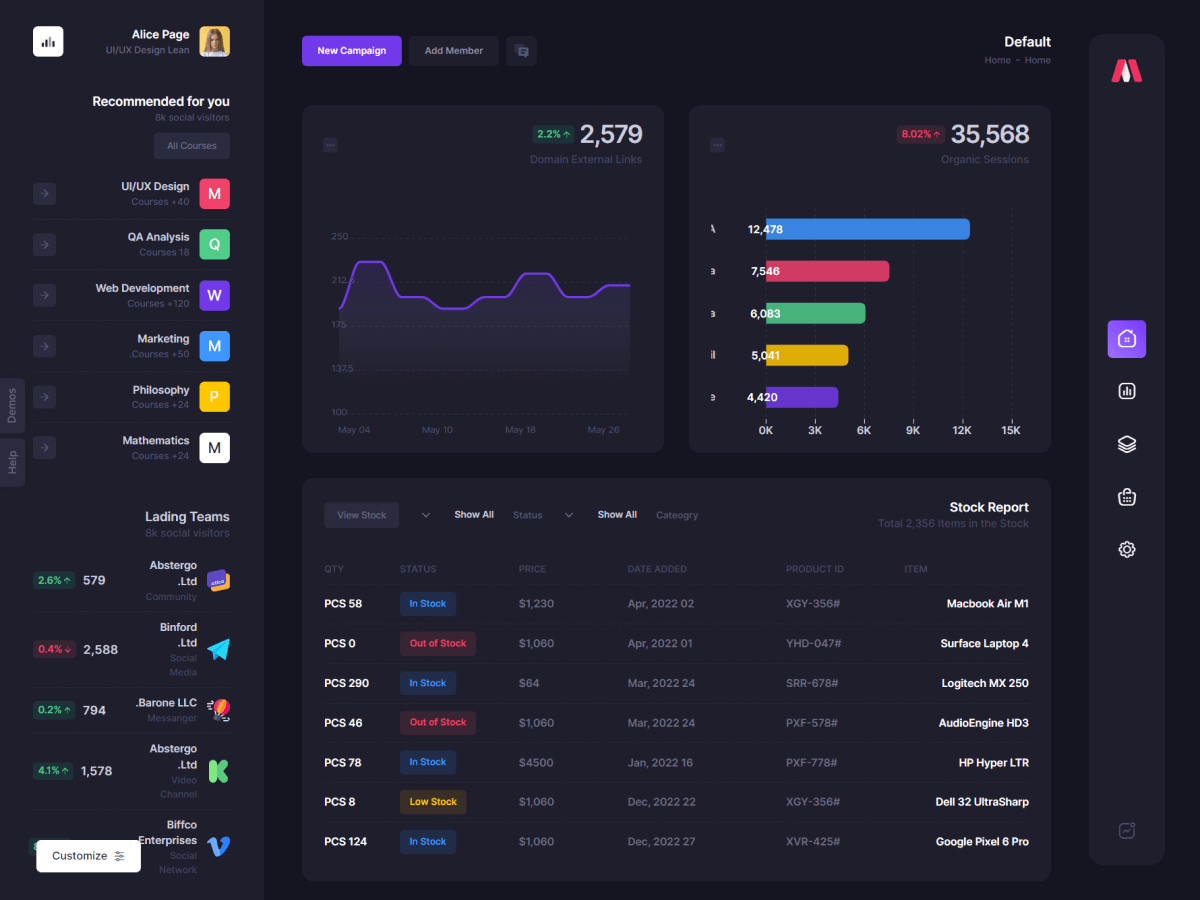Click arrow button next to UI/UX Design course
This screenshot has width=1200, height=900.
pos(44,194)
